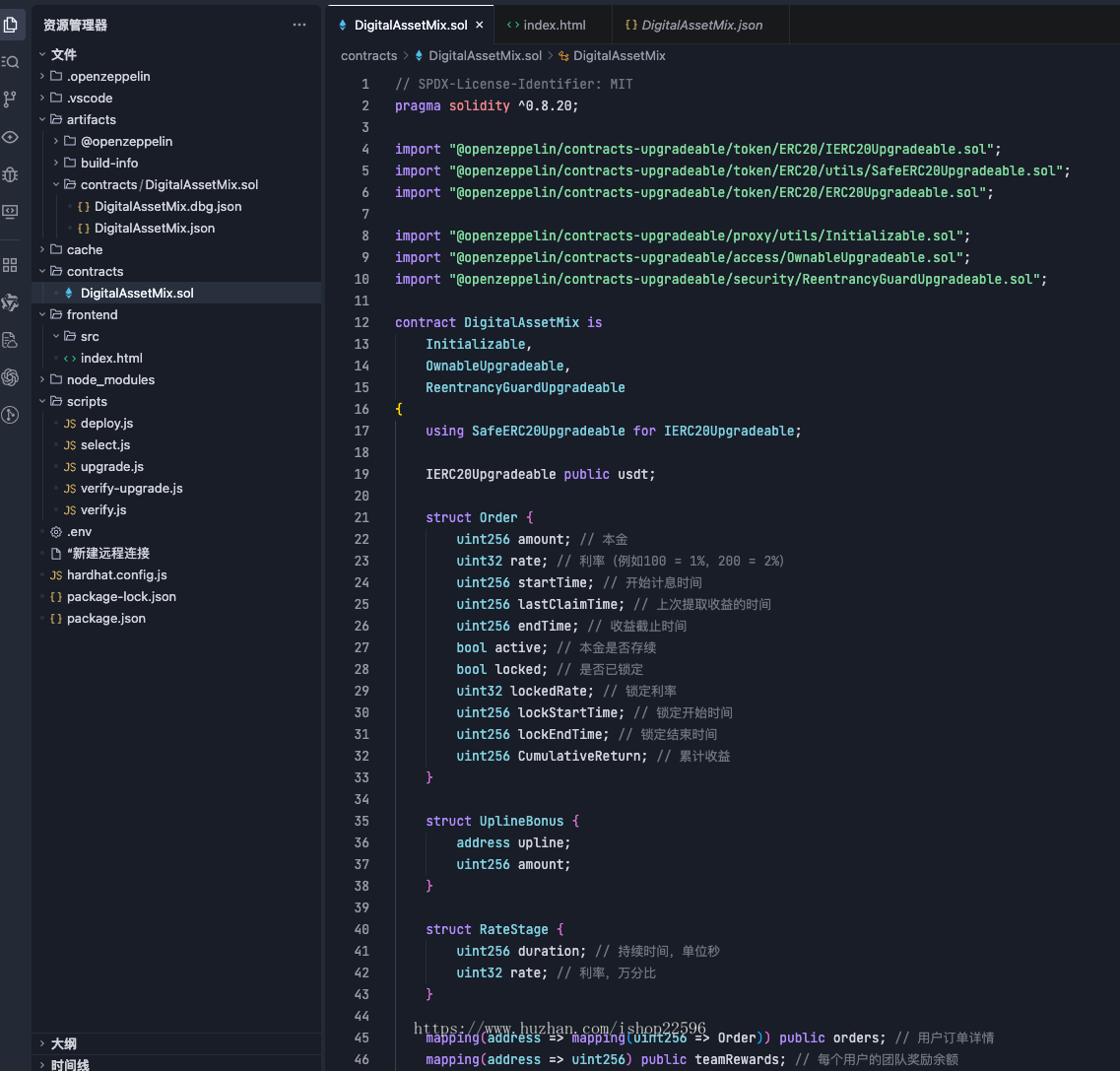Close the DigitalAssetMix.sol editor tab
The height and width of the screenshot is (1071, 1120).
[x=480, y=25]
